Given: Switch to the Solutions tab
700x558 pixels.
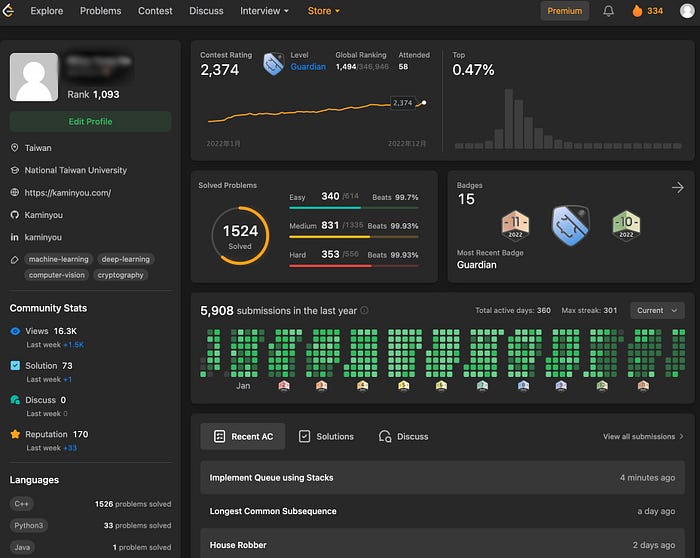Looking at the screenshot, I should [326, 436].
